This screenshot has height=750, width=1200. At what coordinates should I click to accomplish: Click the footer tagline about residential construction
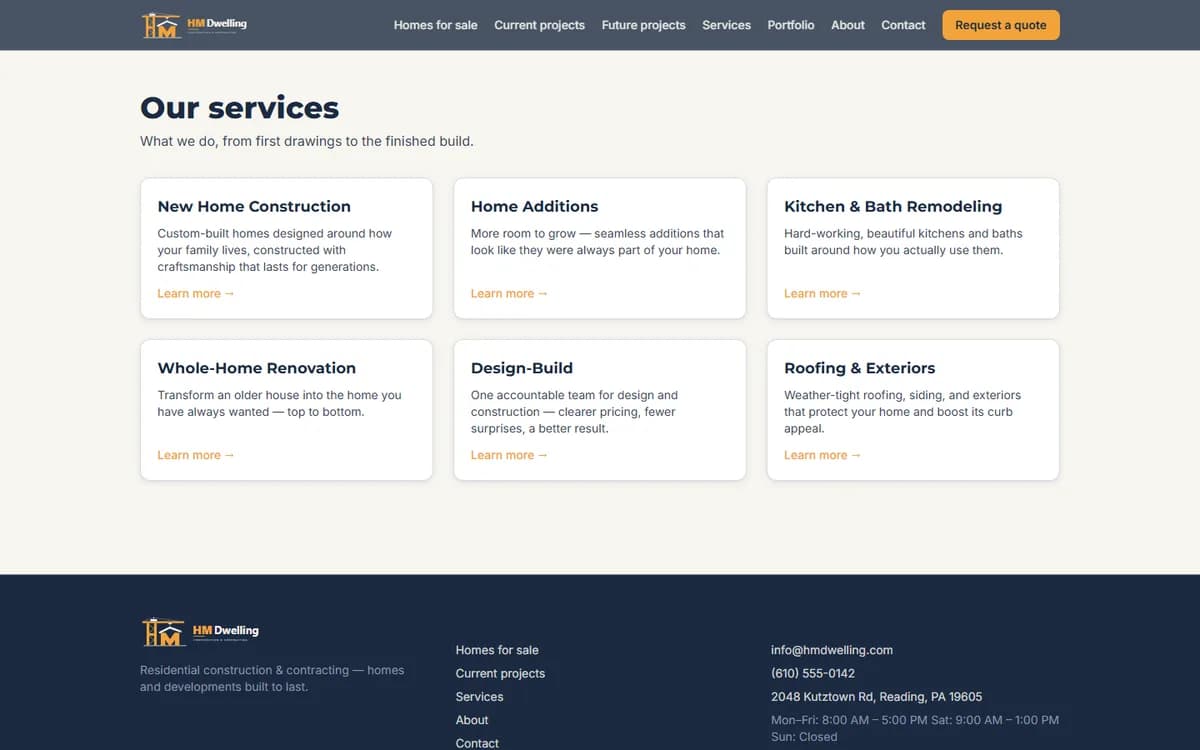pos(272,679)
